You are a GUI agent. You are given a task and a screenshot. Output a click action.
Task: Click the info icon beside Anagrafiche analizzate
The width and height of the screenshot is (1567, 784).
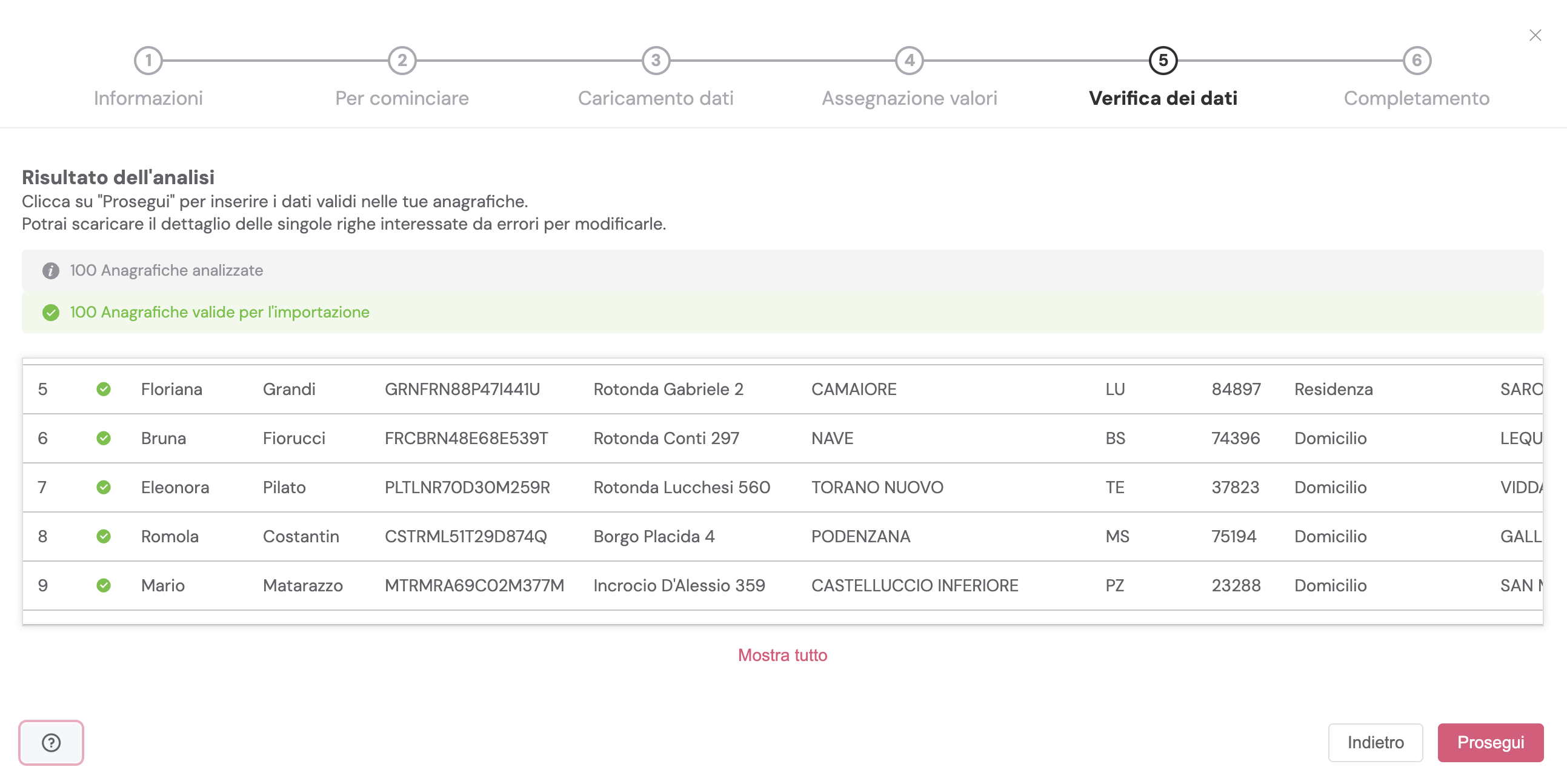point(50,271)
